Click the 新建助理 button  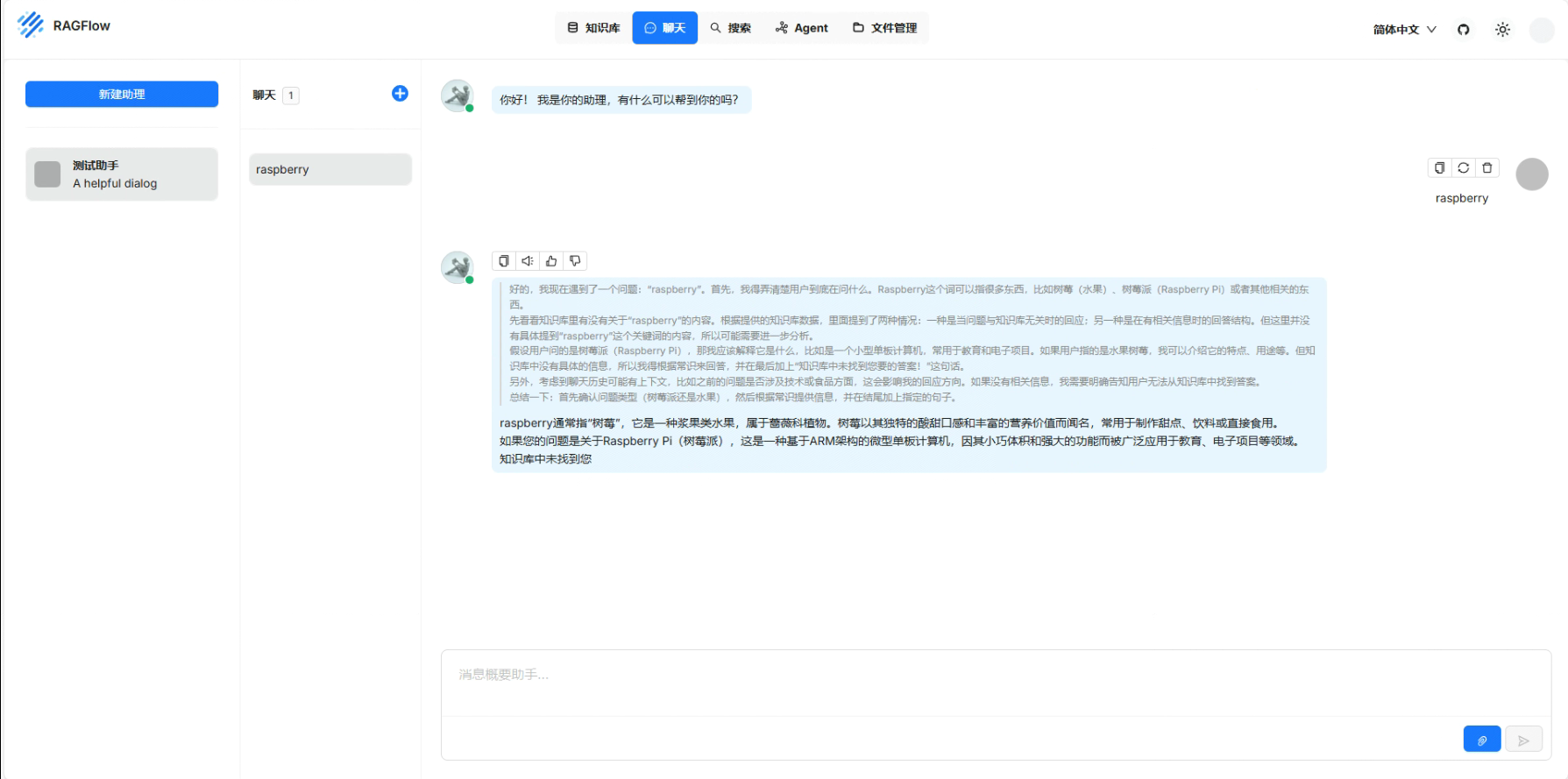tap(122, 95)
